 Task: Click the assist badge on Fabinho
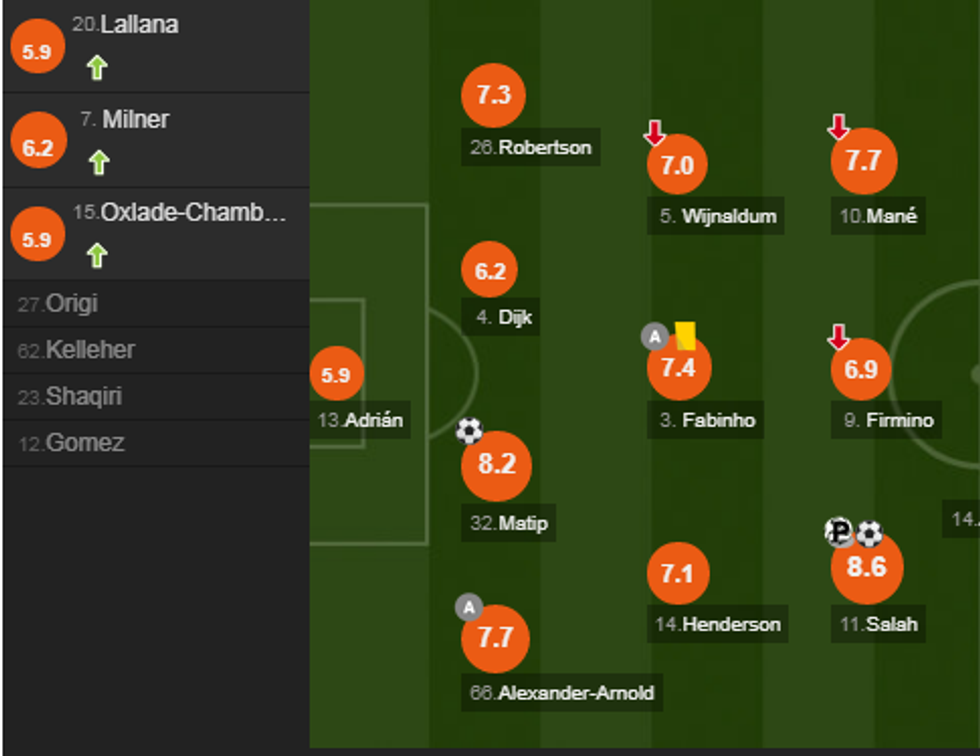pyautogui.click(x=654, y=337)
